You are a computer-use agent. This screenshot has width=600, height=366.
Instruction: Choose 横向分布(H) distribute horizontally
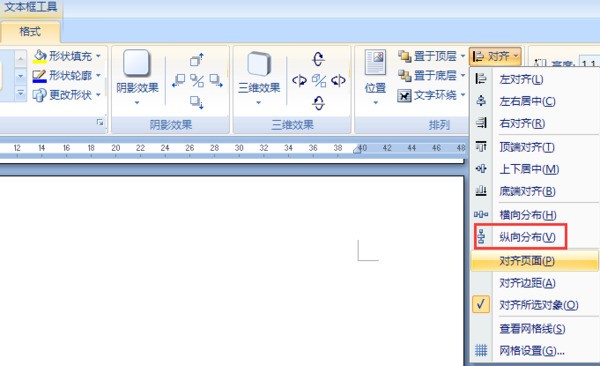(x=535, y=214)
